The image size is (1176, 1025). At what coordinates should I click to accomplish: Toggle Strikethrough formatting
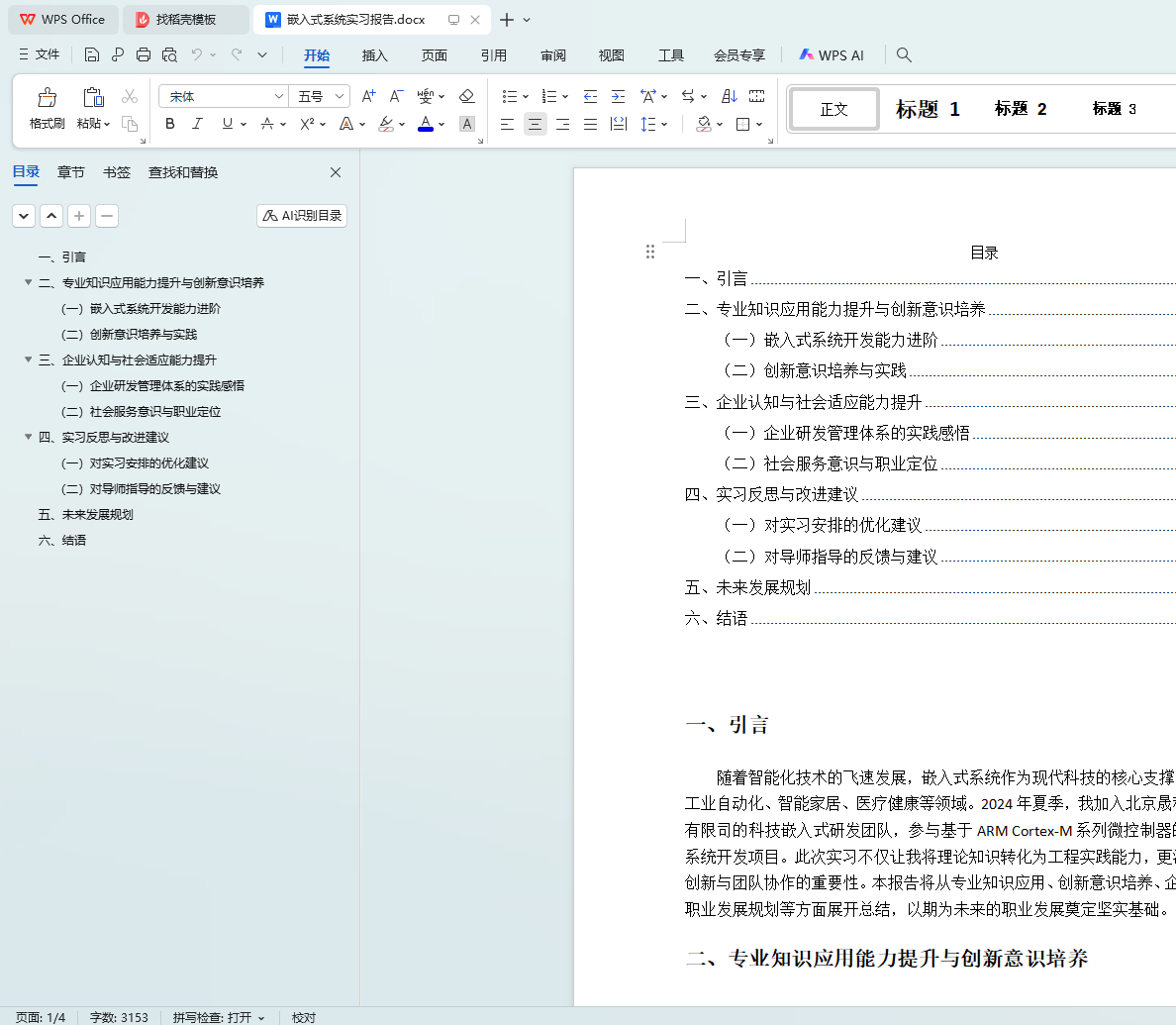click(x=267, y=124)
